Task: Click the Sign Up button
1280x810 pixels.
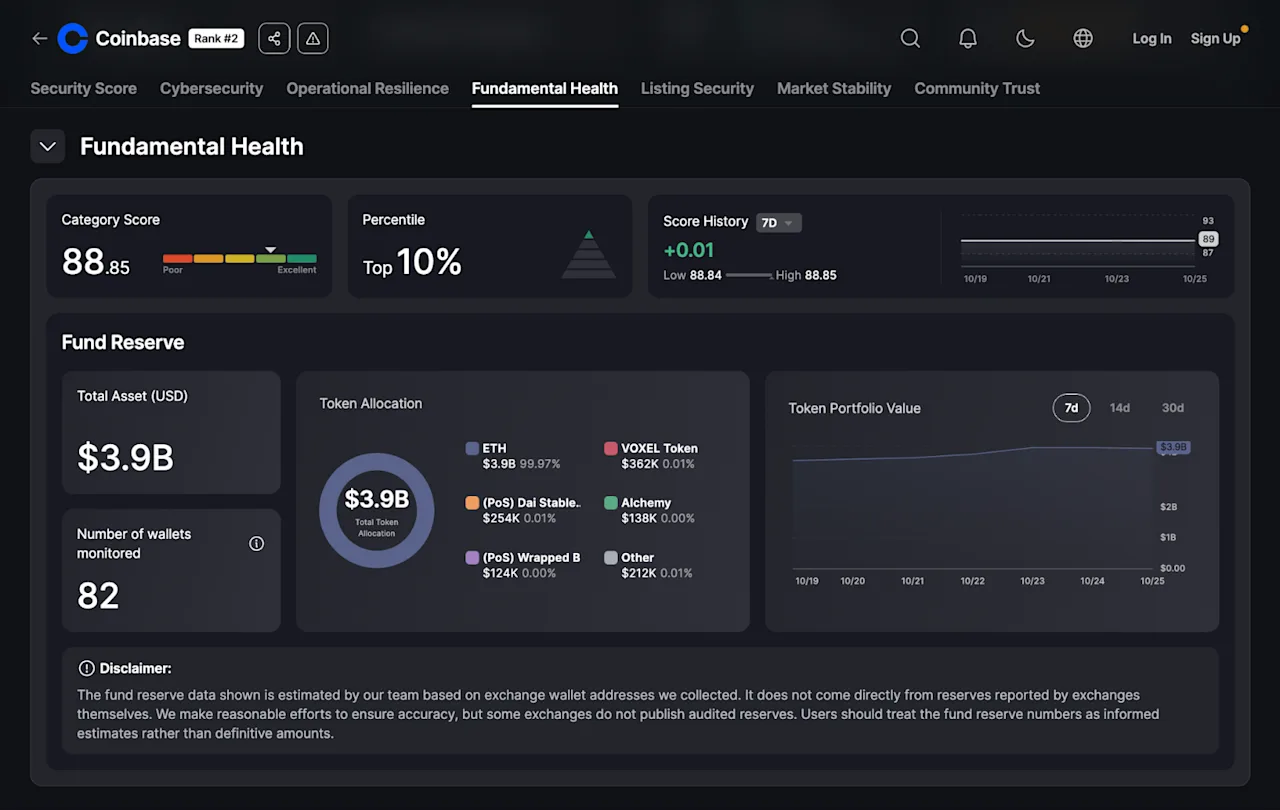Action: (1215, 39)
